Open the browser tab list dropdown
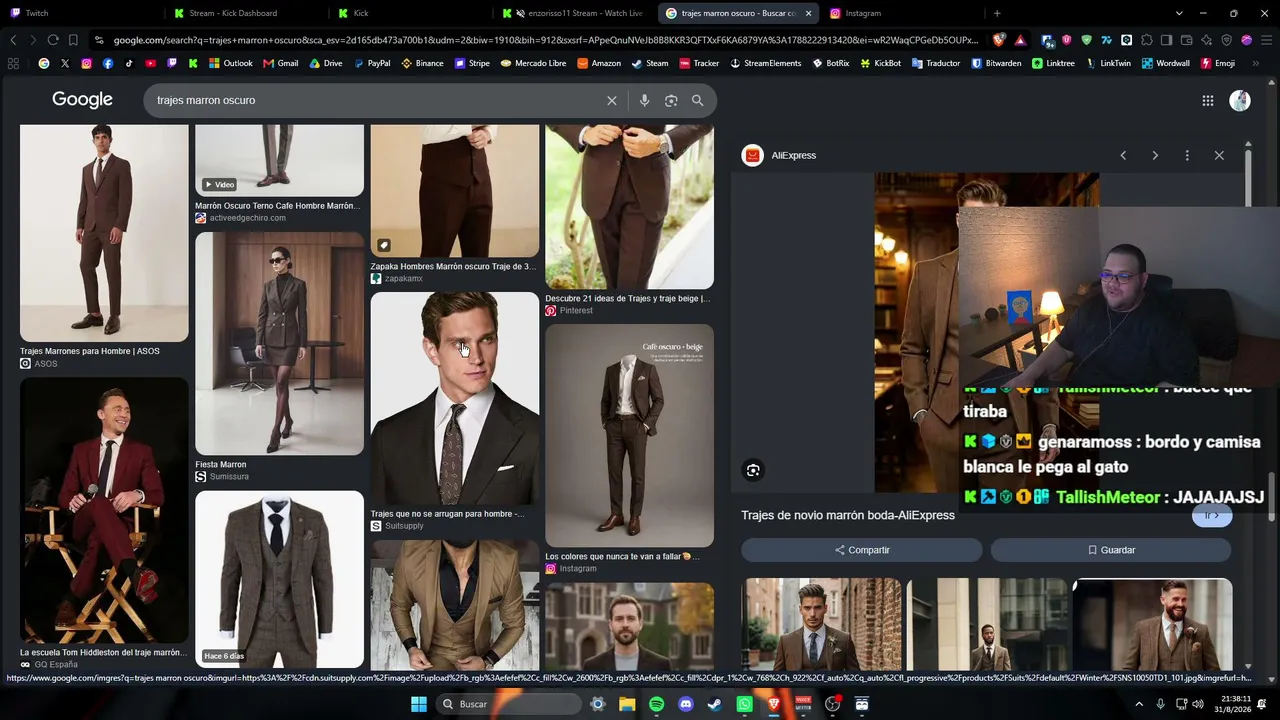The width and height of the screenshot is (1280, 720). click(x=1179, y=13)
